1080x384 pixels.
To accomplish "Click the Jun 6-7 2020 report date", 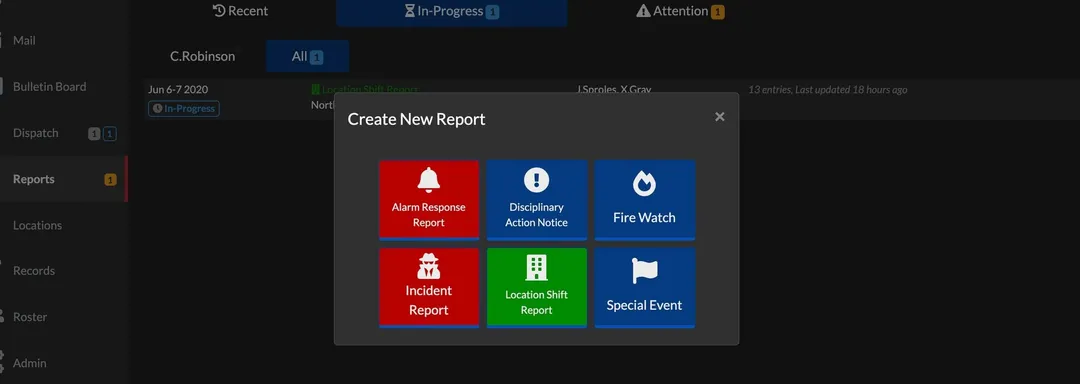I will pyautogui.click(x=178, y=89).
